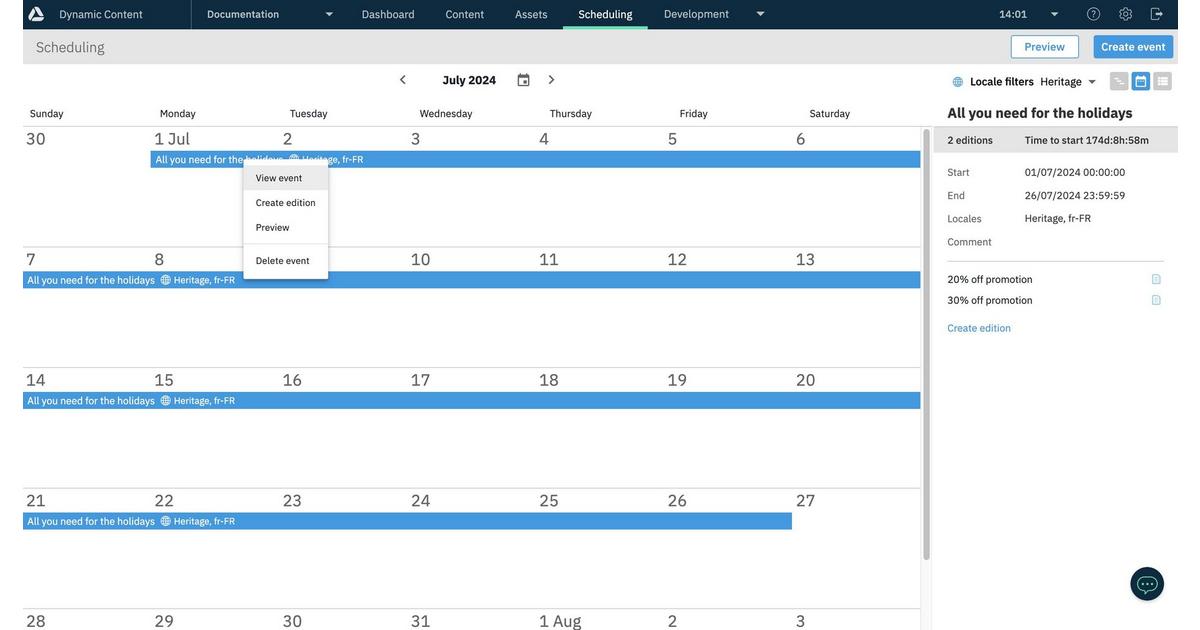The image size is (1200, 630).
Task: Click the Dynamic Content logo icon
Action: [x=36, y=14]
